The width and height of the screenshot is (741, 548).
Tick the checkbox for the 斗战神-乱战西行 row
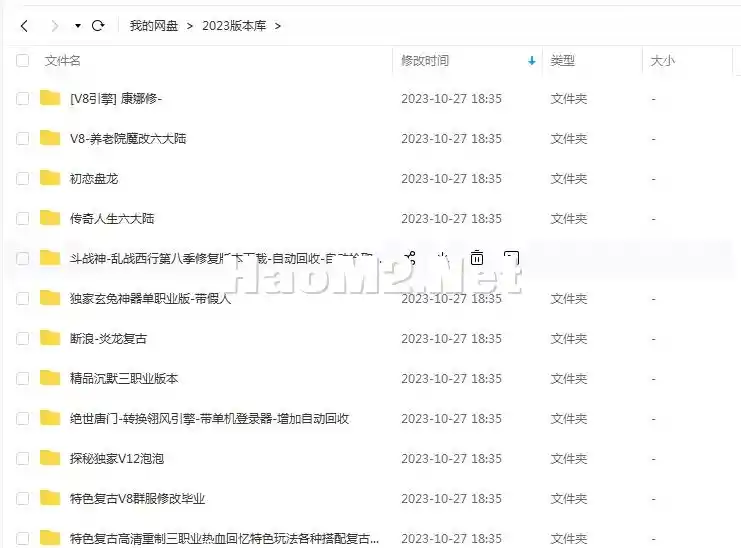coord(23,258)
